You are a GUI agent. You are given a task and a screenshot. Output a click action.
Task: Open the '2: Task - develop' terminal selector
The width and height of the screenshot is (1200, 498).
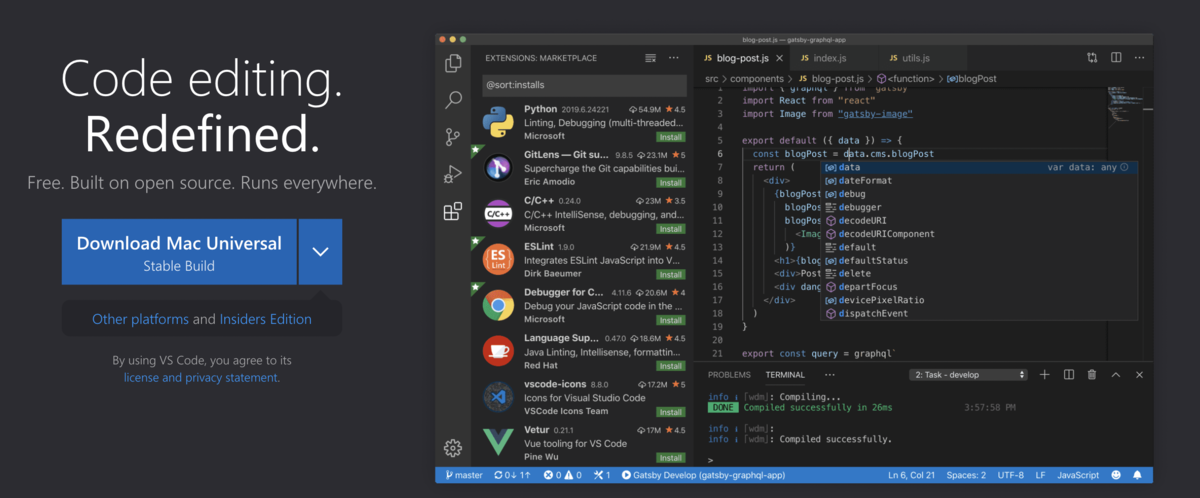click(x=968, y=374)
